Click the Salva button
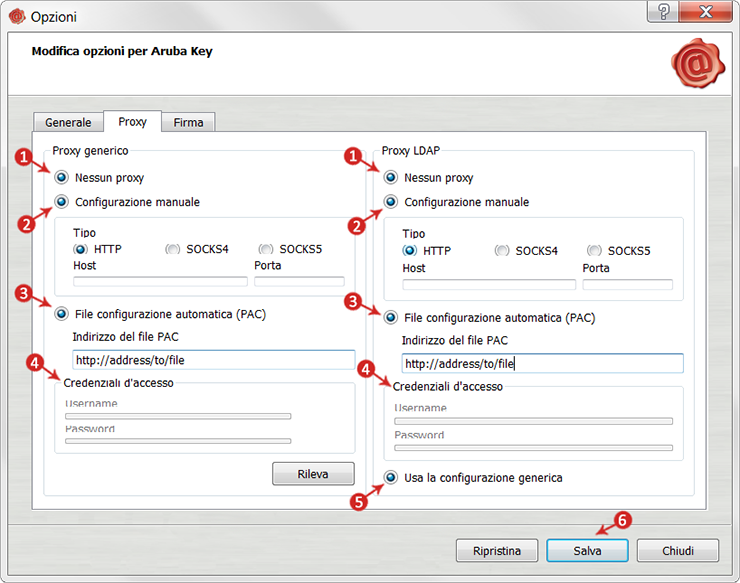Viewport: 740px width, 583px height. pyautogui.click(x=587, y=550)
